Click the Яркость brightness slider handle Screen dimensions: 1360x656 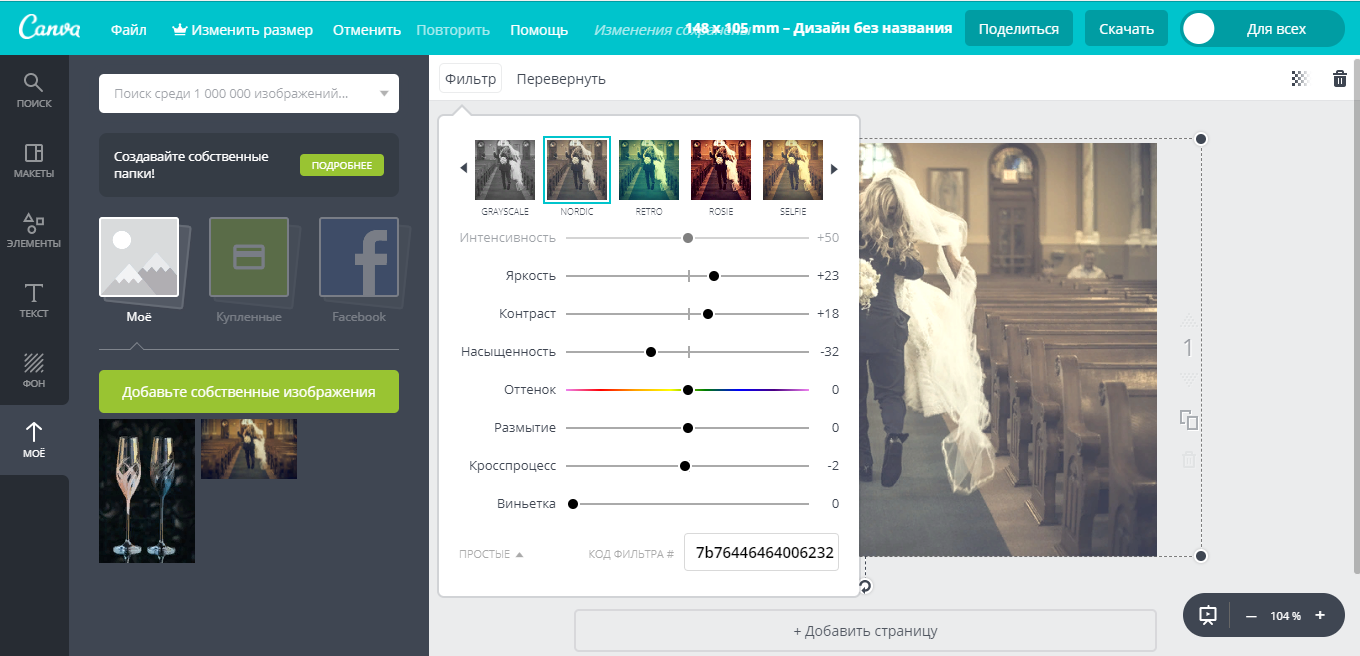[714, 276]
